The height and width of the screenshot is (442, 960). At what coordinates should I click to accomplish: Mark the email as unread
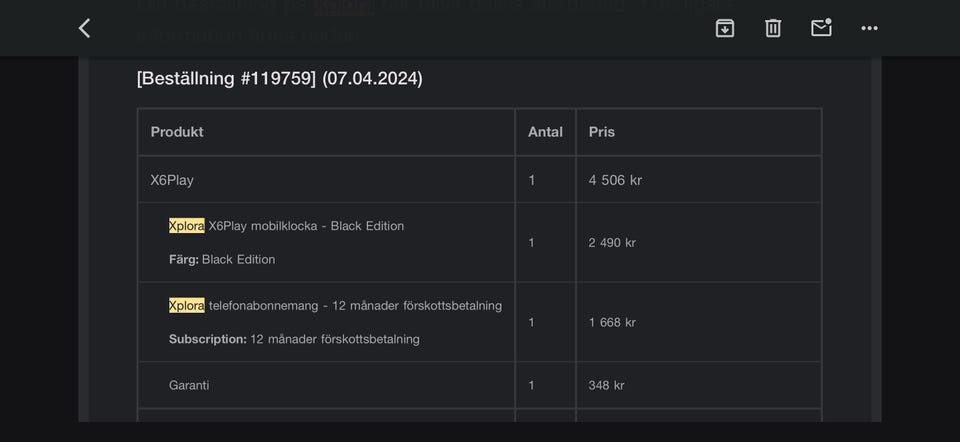coord(821,28)
